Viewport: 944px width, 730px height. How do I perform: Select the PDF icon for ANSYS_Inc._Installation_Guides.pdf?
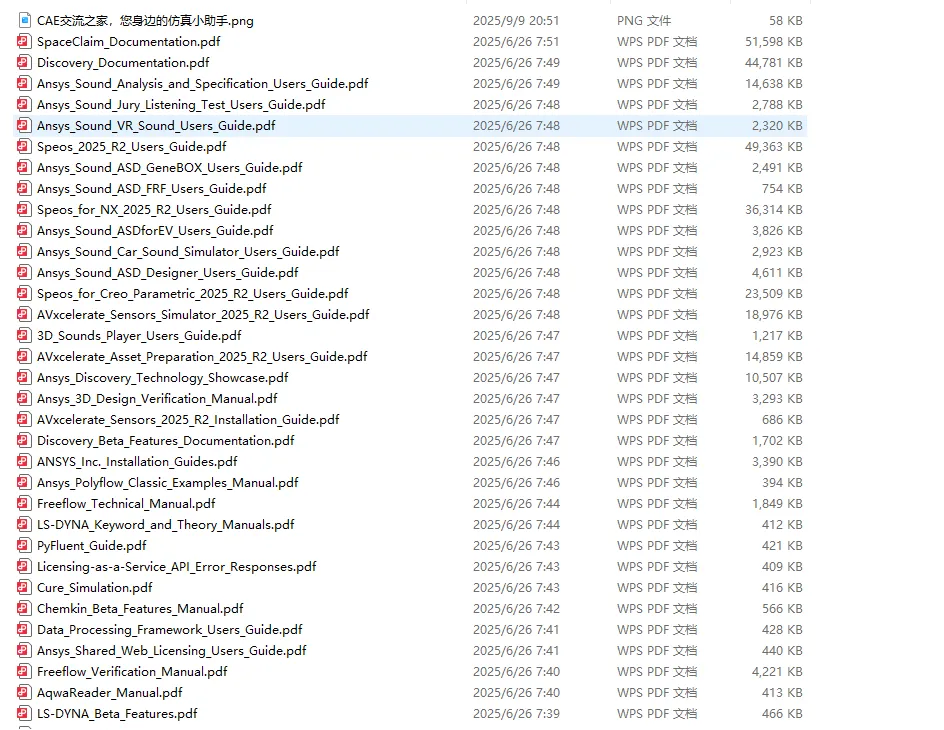pyautogui.click(x=24, y=462)
